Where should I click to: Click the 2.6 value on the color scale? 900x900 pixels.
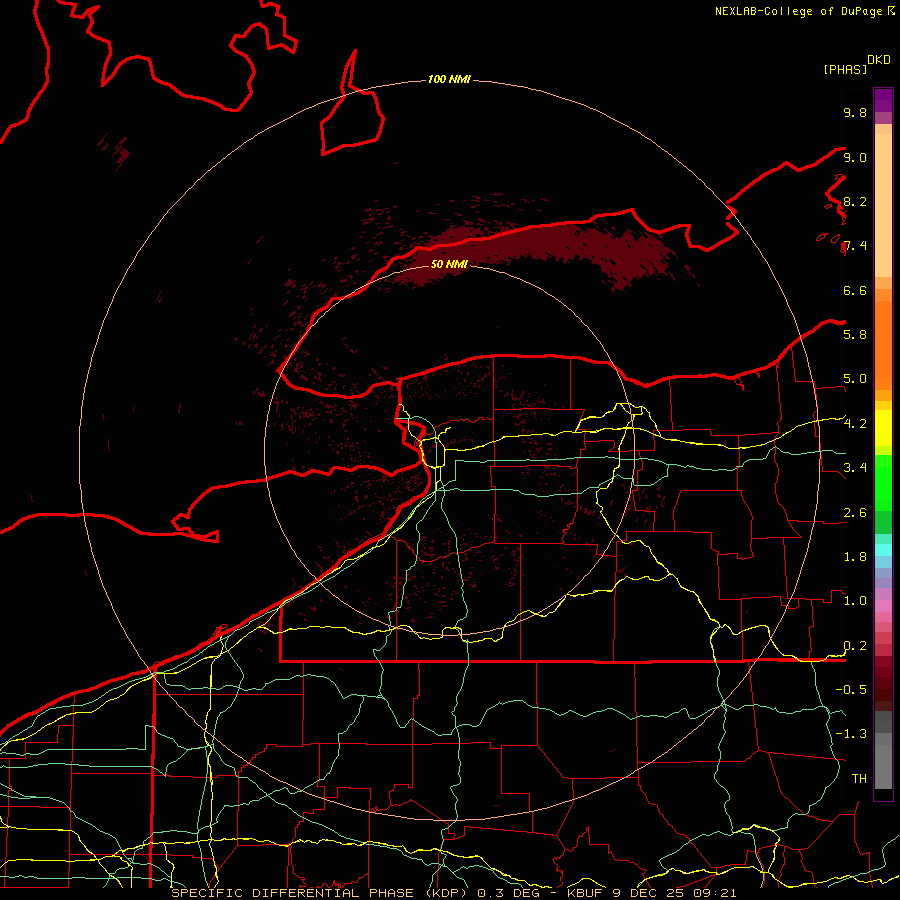[x=855, y=513]
